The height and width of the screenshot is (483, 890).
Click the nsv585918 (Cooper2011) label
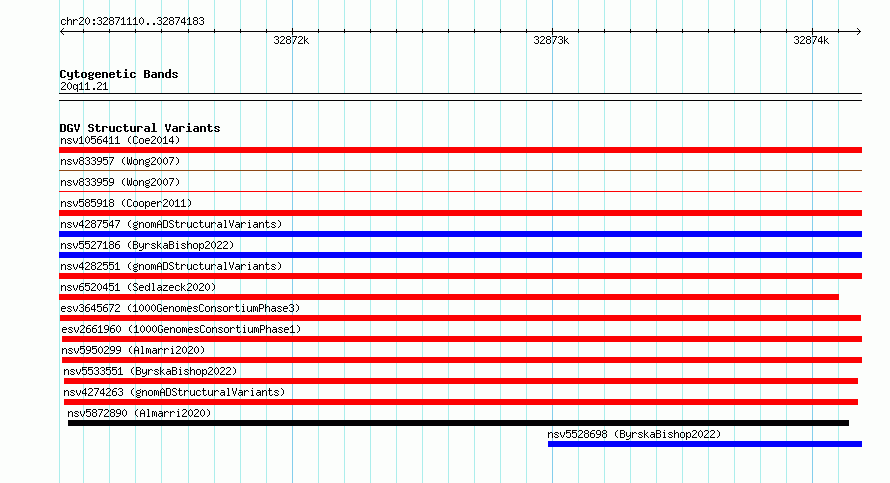click(x=126, y=203)
